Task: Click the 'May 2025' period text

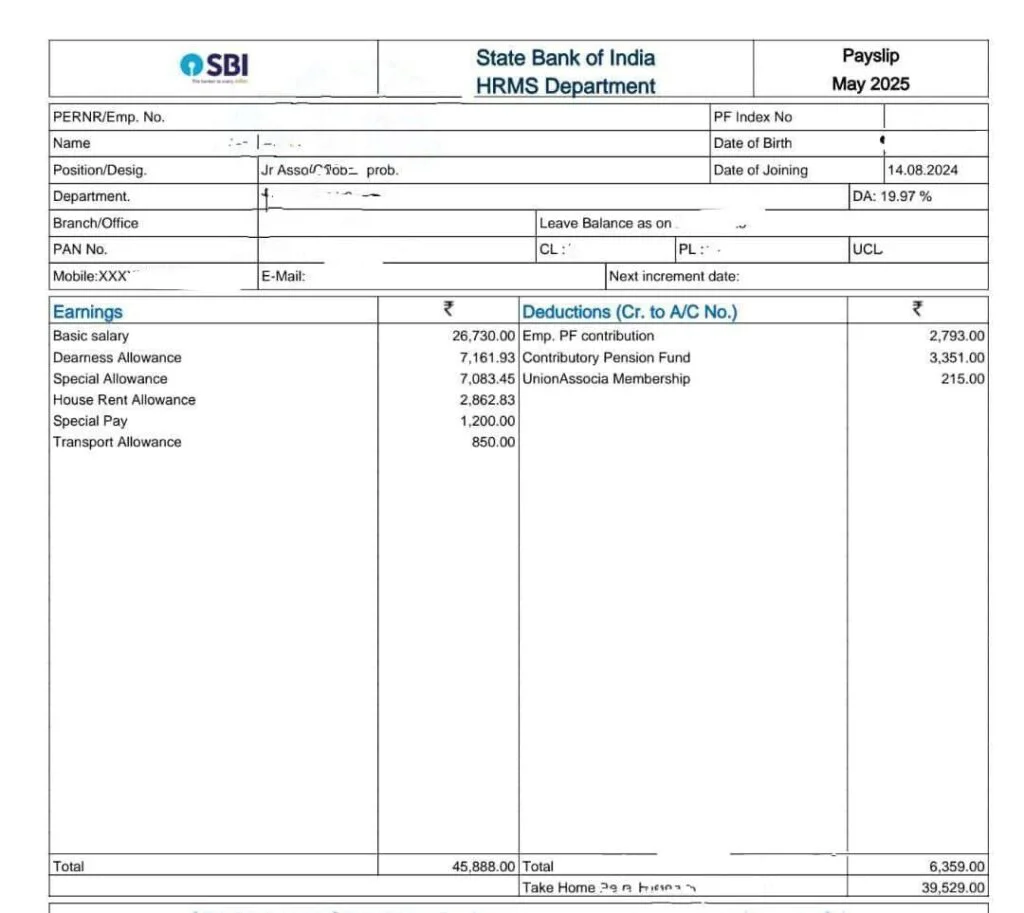Action: 871,84
